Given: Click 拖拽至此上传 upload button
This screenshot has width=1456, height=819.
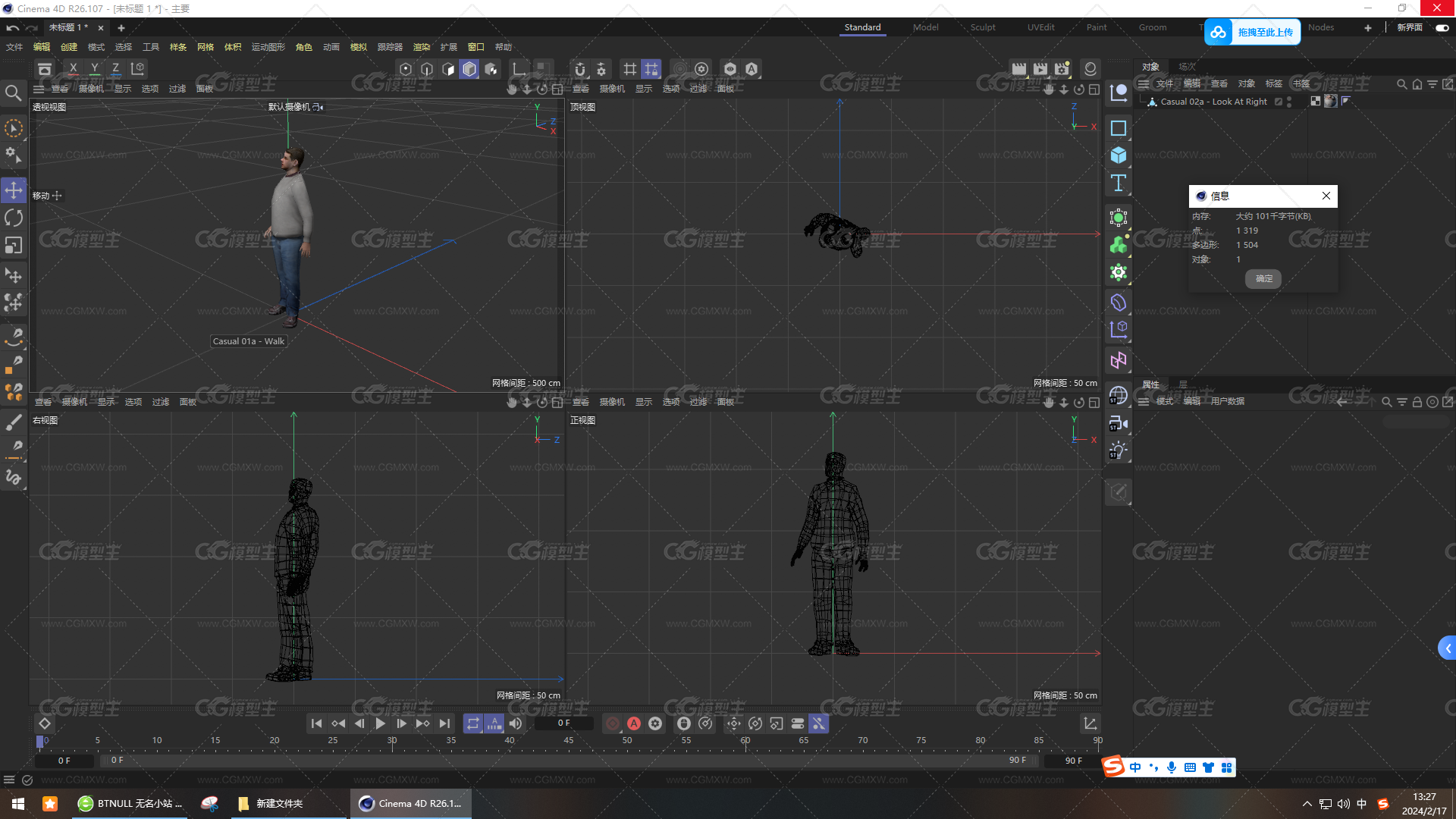Looking at the screenshot, I should coord(1253,32).
